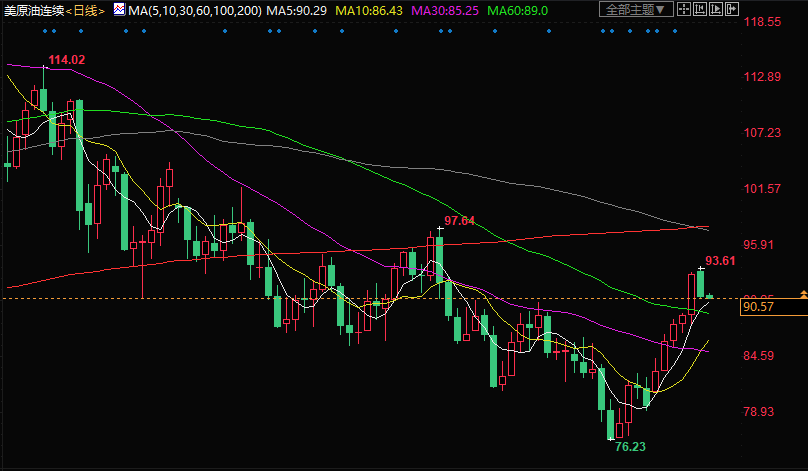Click the first blue news marker dot
Image resolution: width=808 pixels, height=471 pixels.
45,31
